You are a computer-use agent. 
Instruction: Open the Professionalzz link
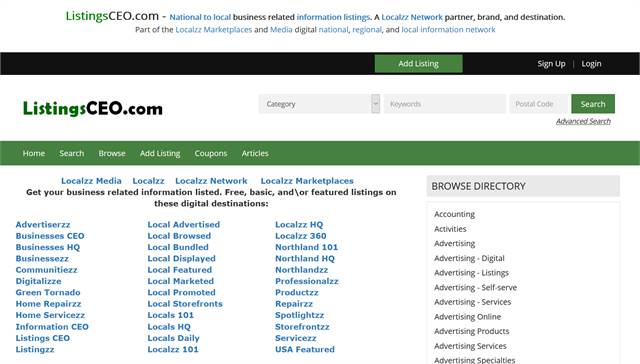(307, 281)
